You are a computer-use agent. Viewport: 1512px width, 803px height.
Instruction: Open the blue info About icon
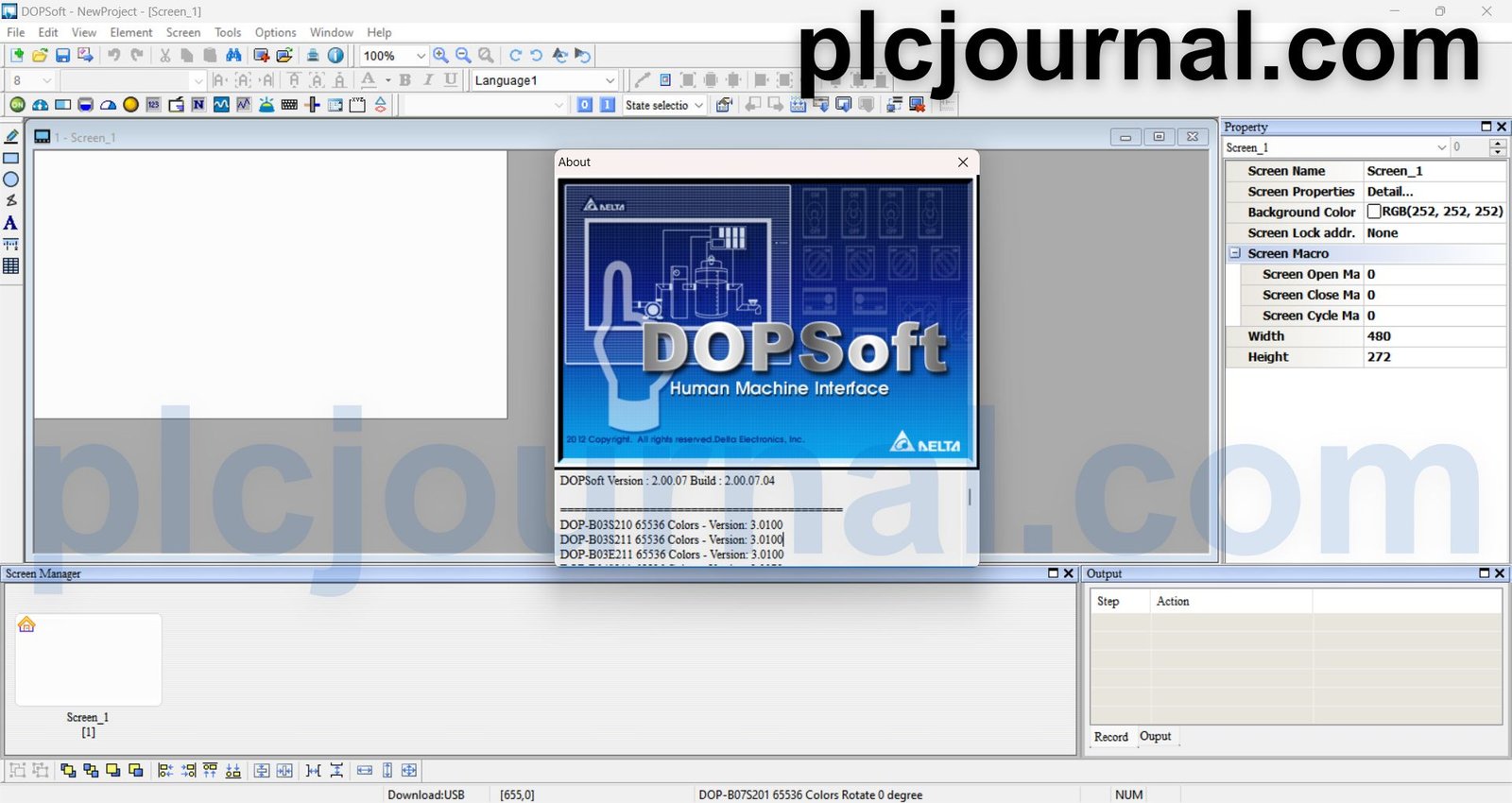[335, 56]
